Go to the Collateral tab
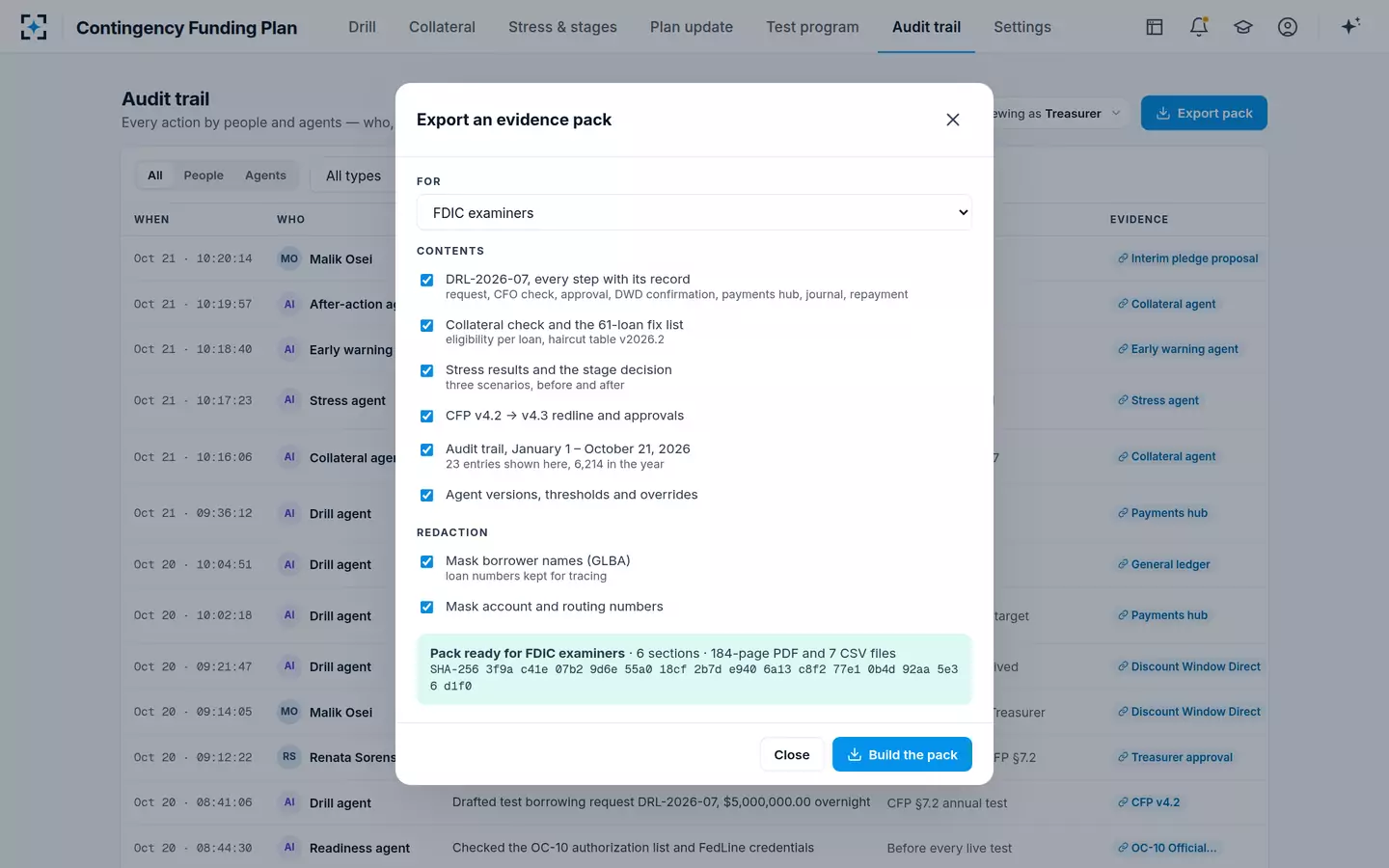1389x868 pixels. tap(442, 27)
